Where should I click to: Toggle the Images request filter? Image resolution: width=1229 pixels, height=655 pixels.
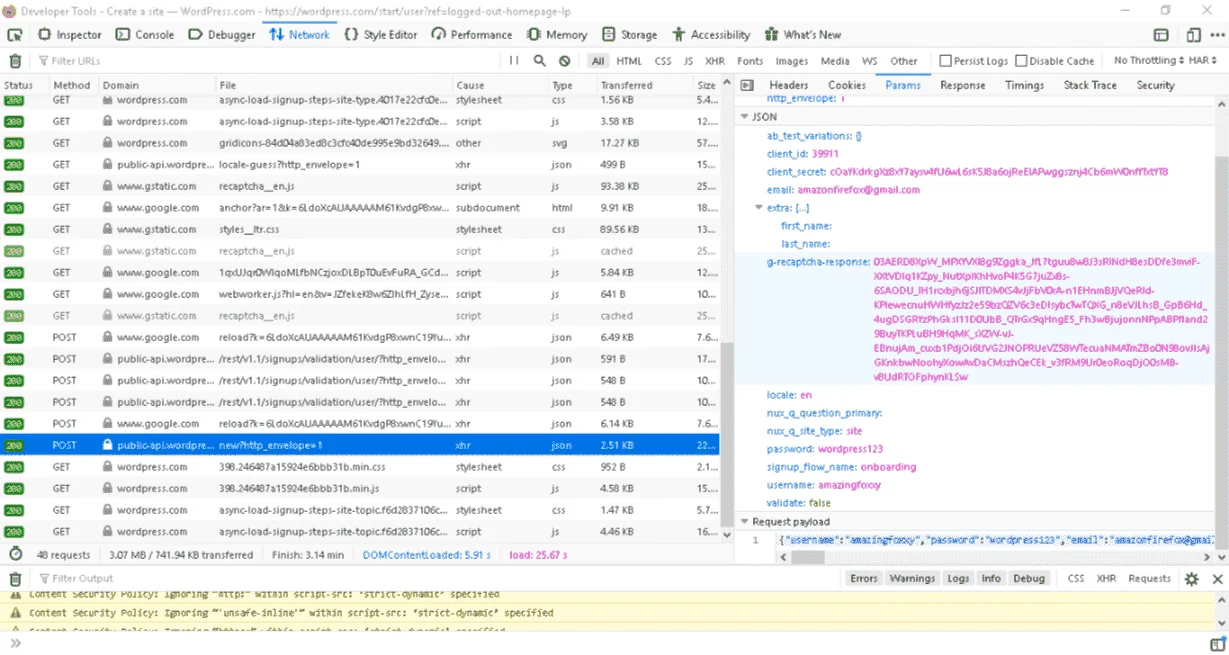point(792,61)
